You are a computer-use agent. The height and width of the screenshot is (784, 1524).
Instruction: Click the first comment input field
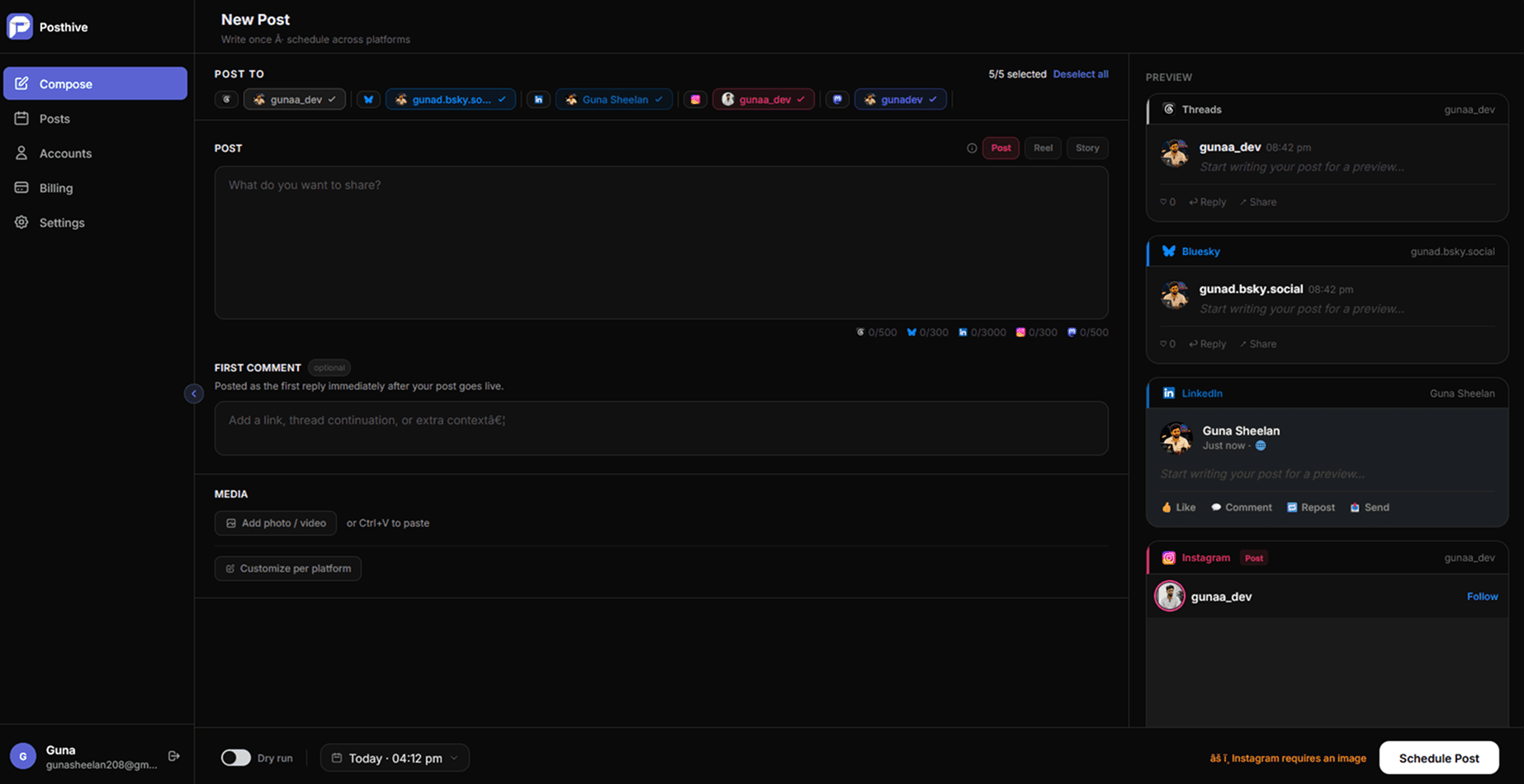661,428
